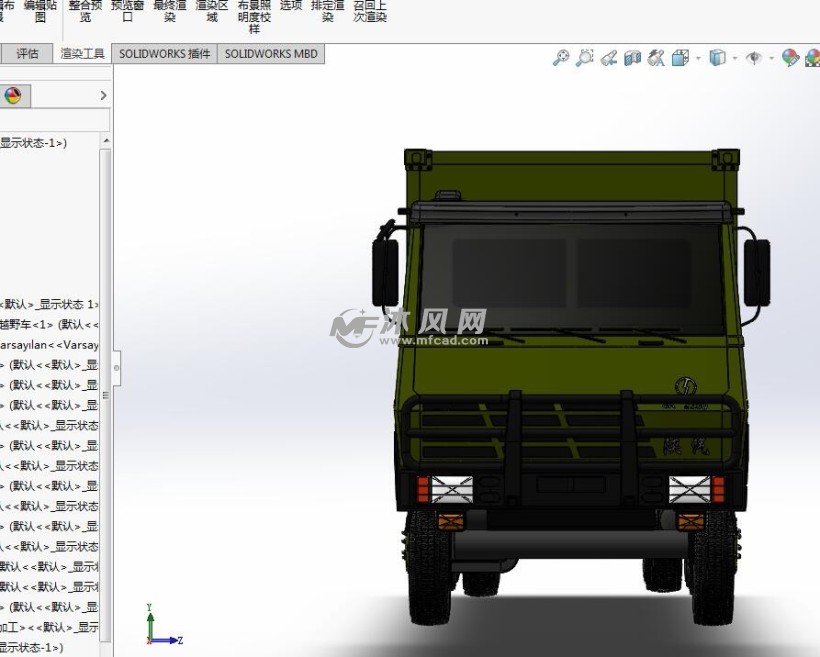
Task: Click the Zoom to Fit magnifier icon
Action: [x=561, y=58]
